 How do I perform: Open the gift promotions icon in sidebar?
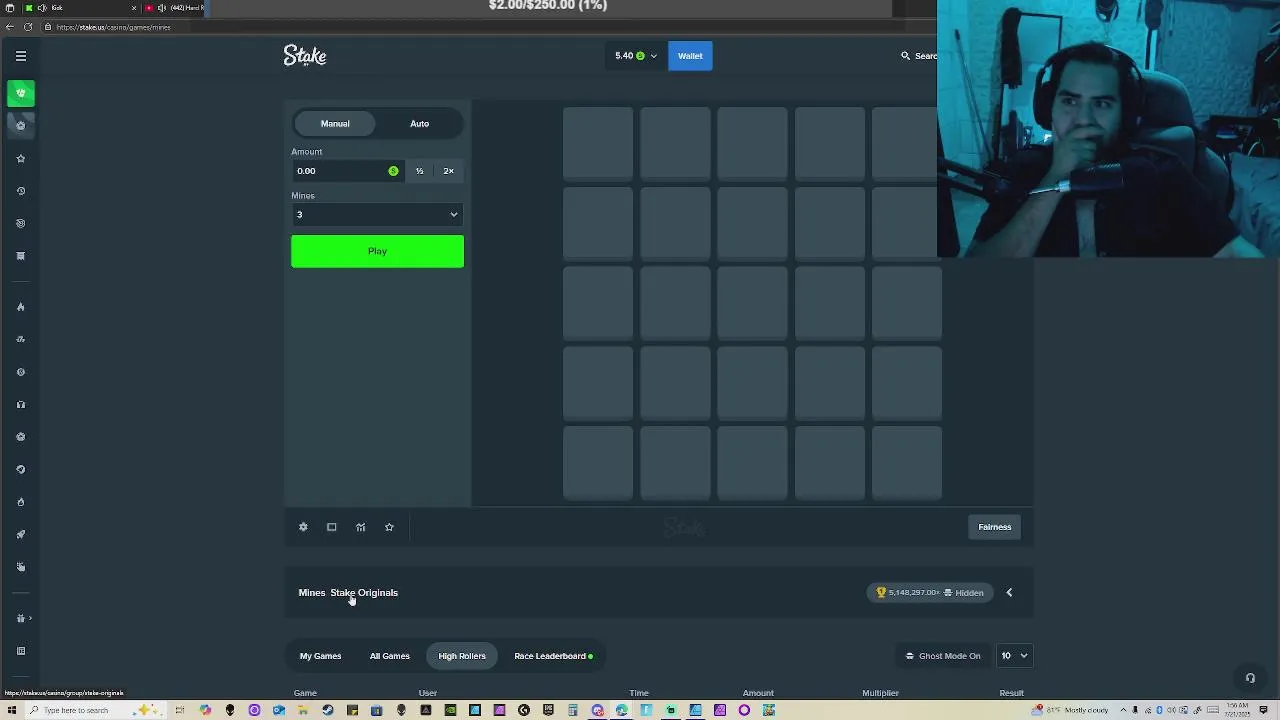[20, 618]
